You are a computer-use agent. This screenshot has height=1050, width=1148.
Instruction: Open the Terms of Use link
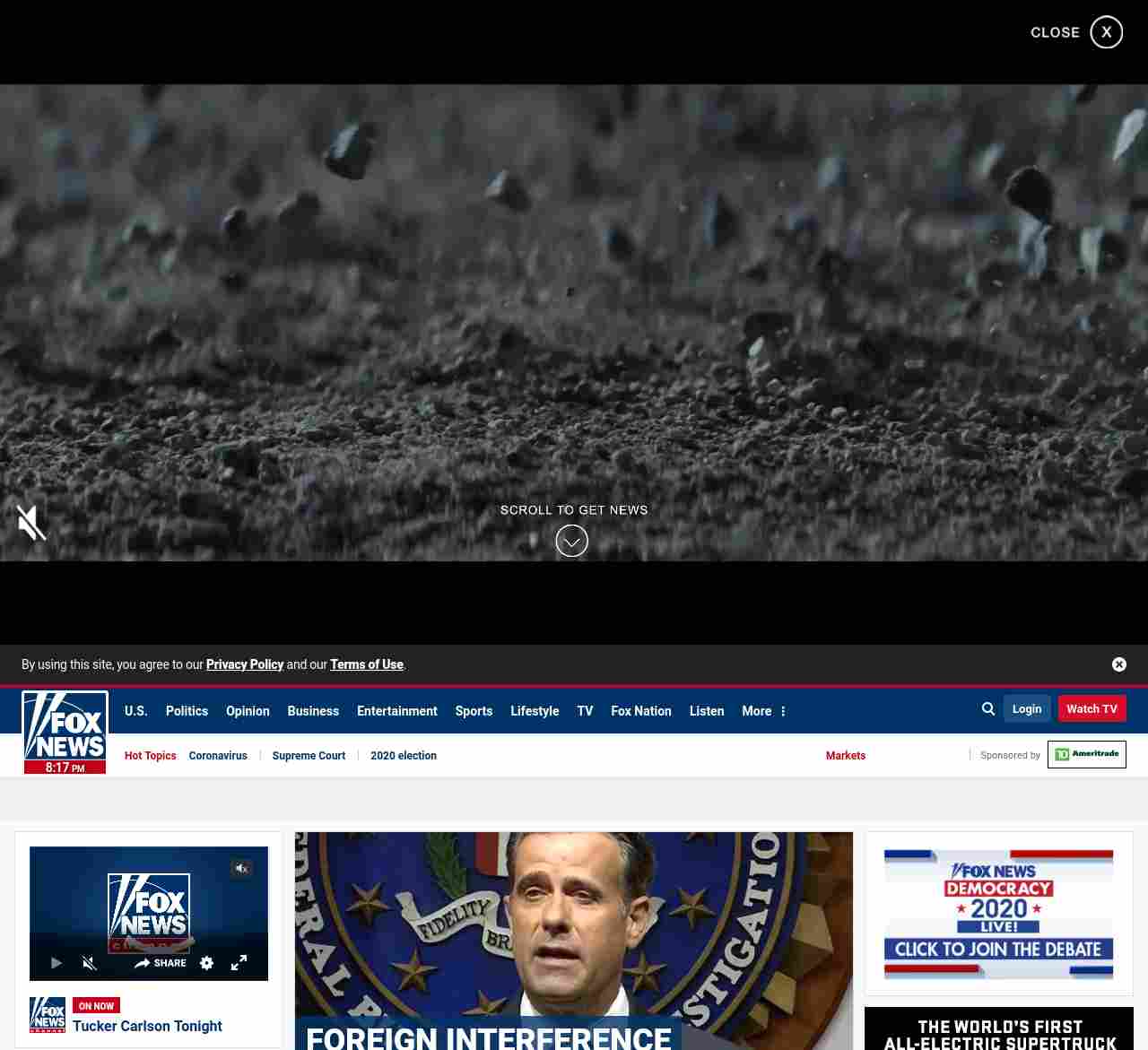click(x=366, y=664)
